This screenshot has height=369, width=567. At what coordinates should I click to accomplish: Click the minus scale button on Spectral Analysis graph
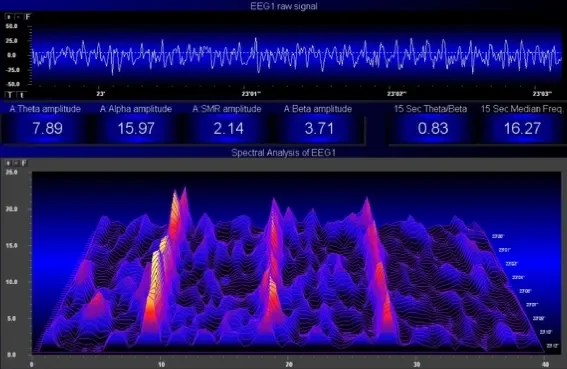(16, 163)
